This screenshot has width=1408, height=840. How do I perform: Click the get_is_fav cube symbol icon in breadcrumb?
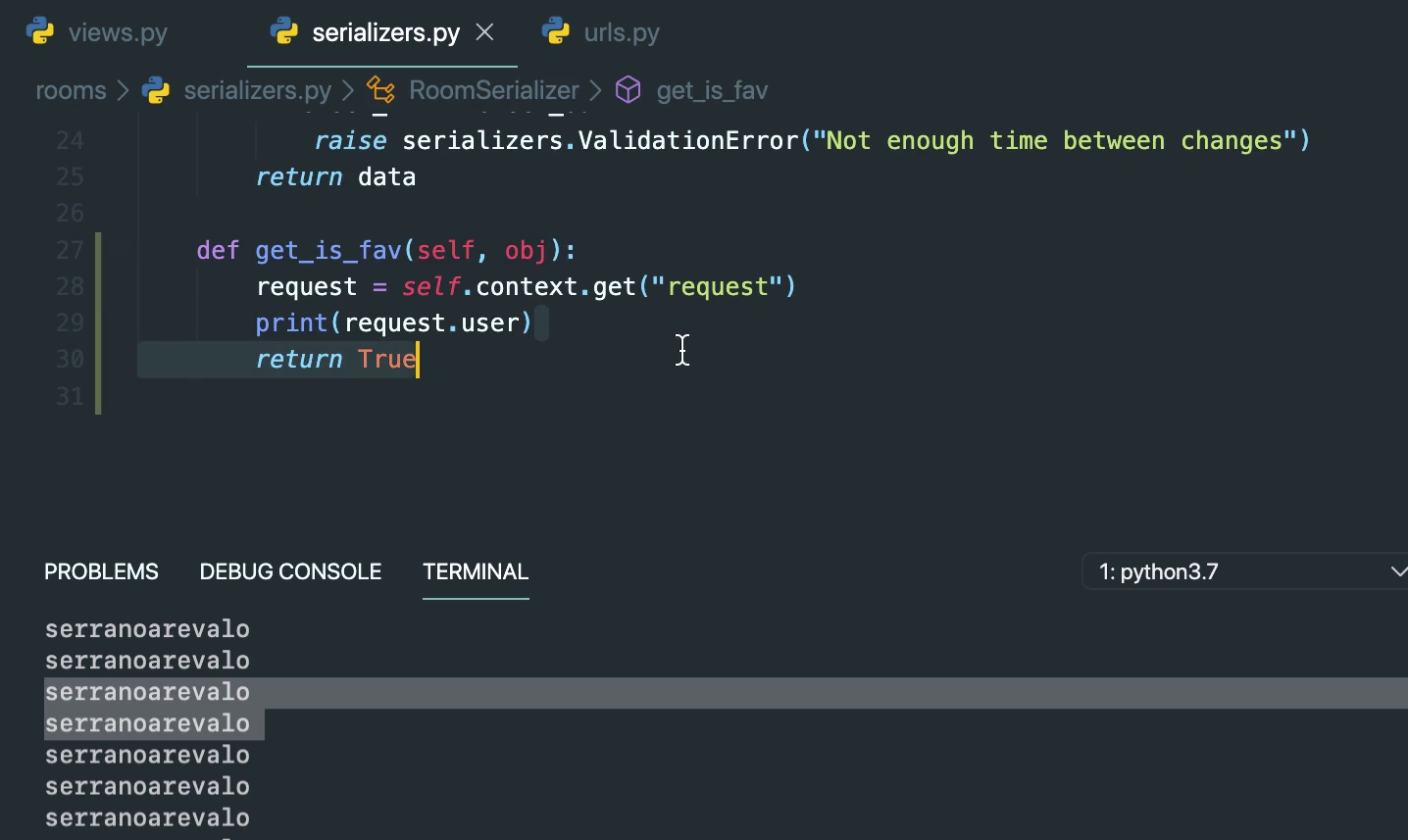[x=628, y=89]
